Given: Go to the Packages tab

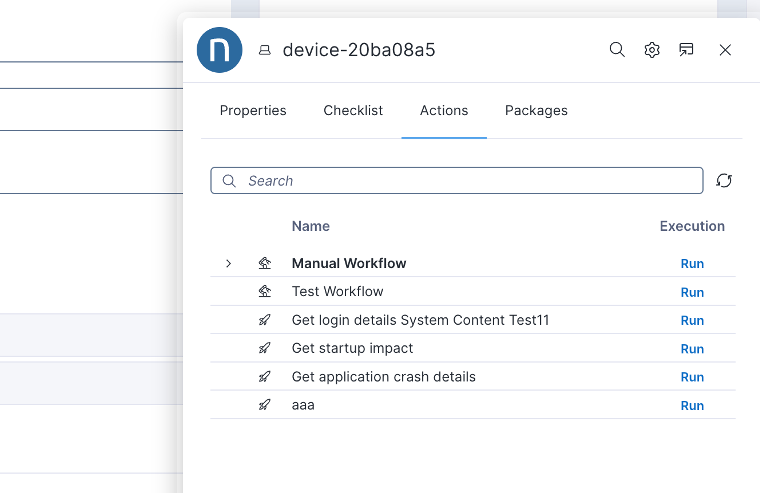Looking at the screenshot, I should [536, 110].
